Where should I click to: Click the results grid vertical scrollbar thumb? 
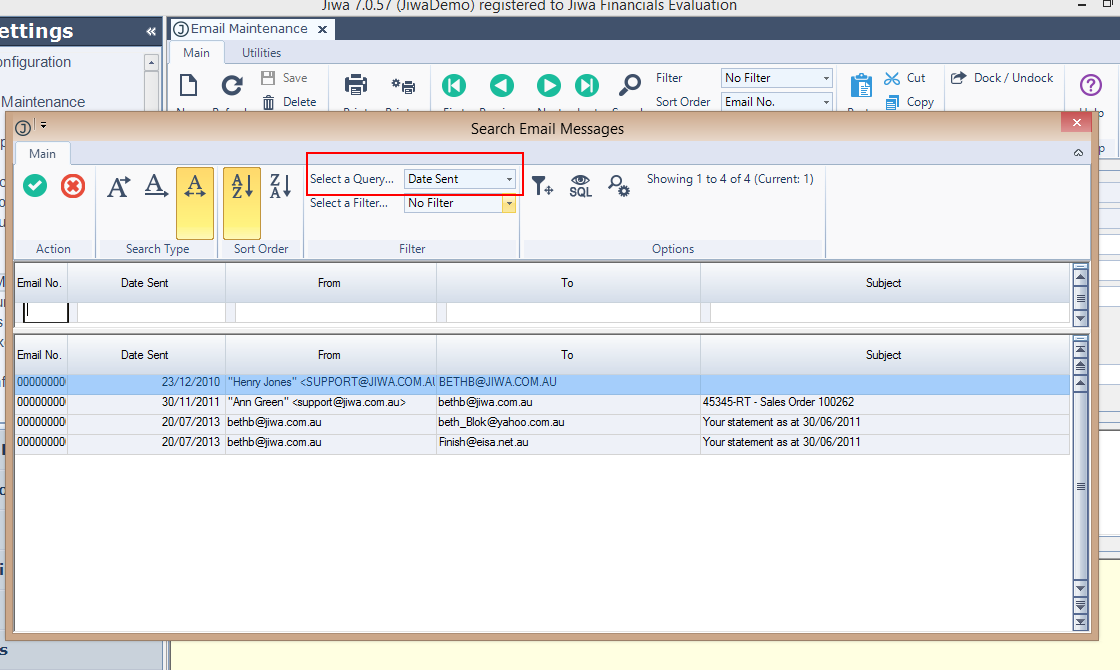tap(1080, 486)
